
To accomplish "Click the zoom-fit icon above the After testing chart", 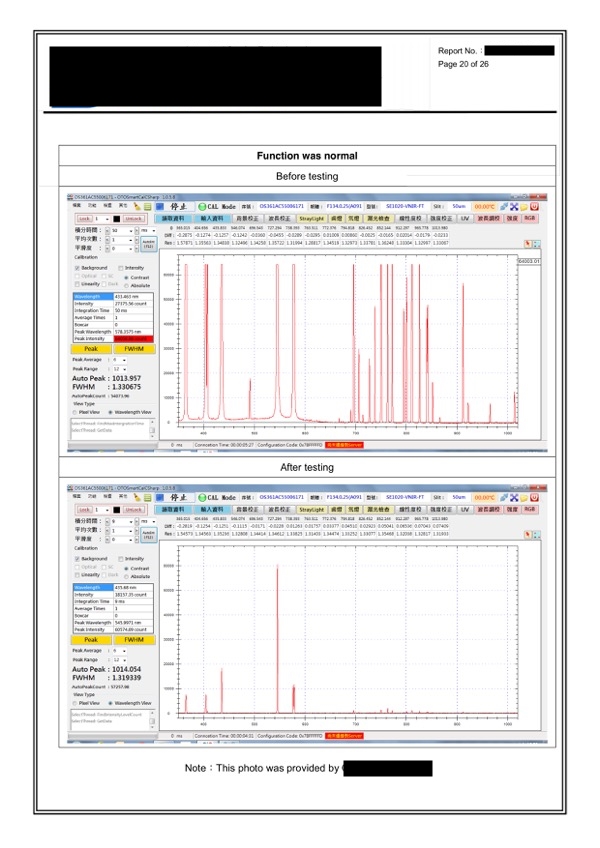I will point(537,535).
